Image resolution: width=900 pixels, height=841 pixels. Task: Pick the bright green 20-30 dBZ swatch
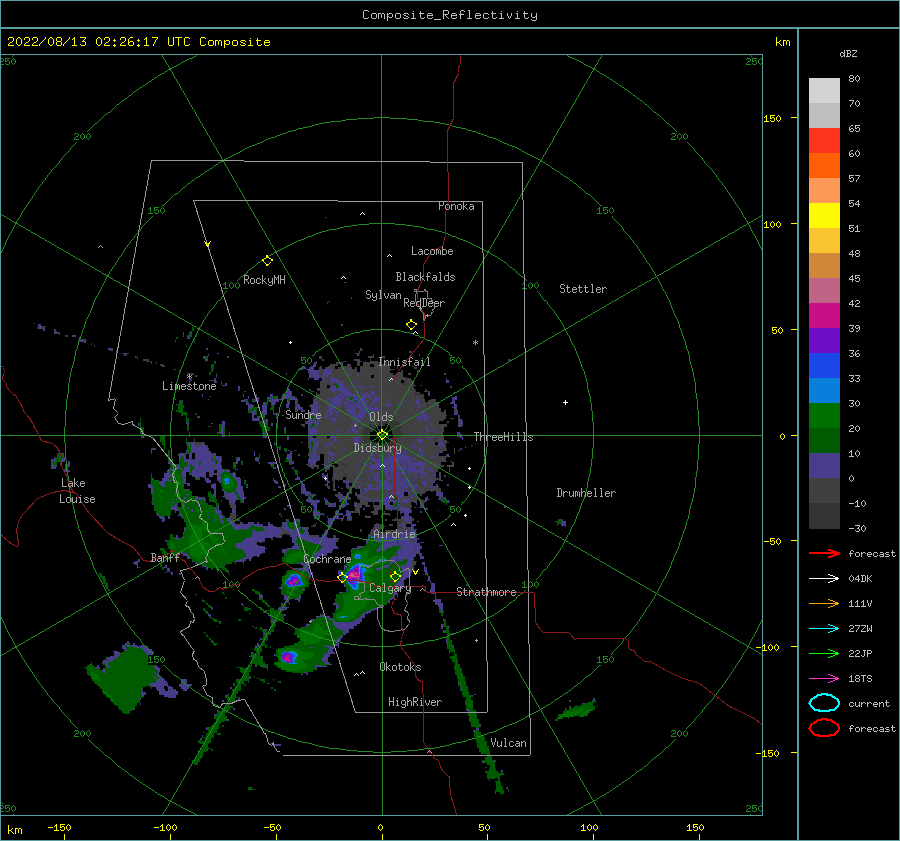824,416
